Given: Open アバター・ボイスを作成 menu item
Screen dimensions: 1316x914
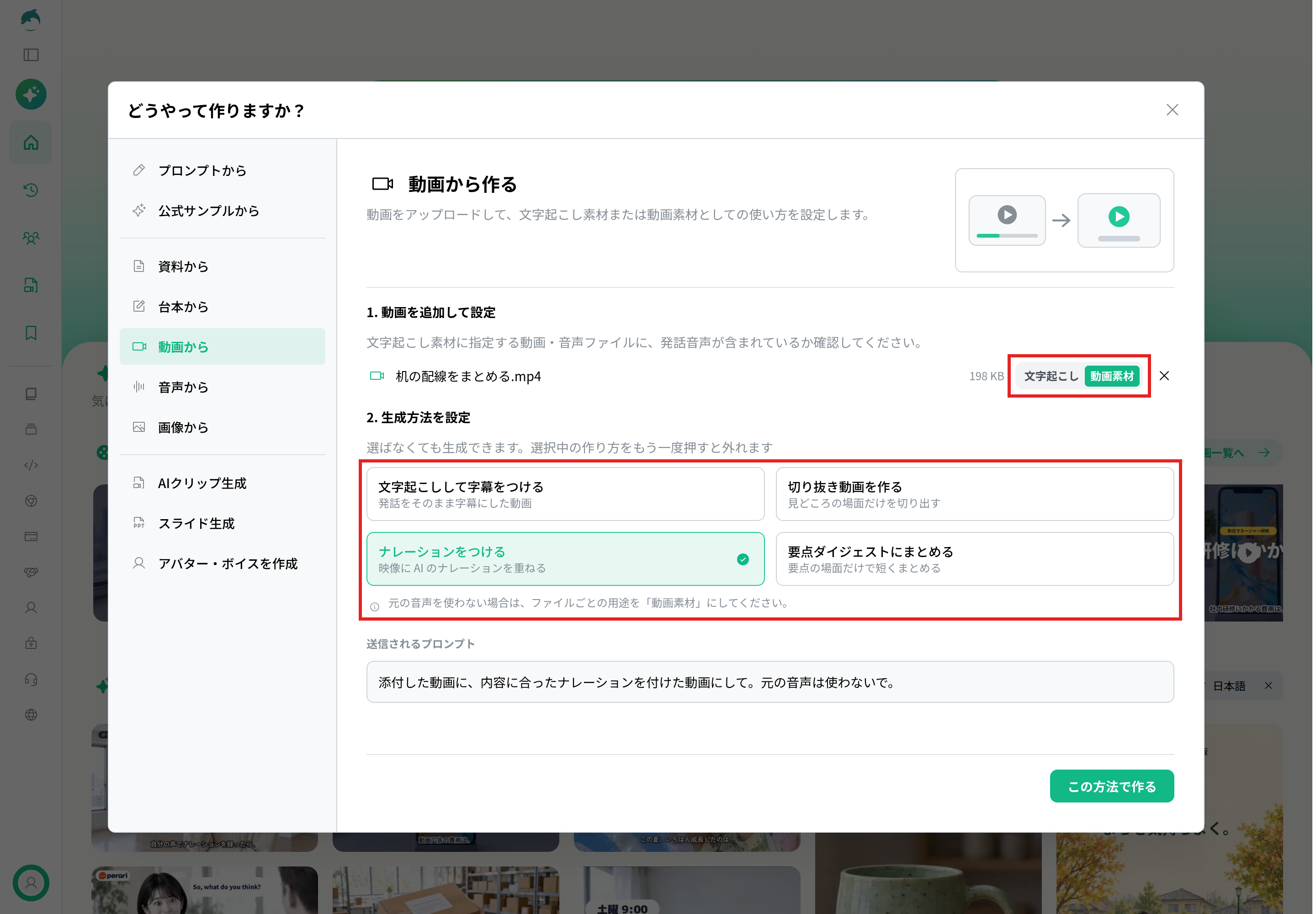Looking at the screenshot, I should point(222,563).
